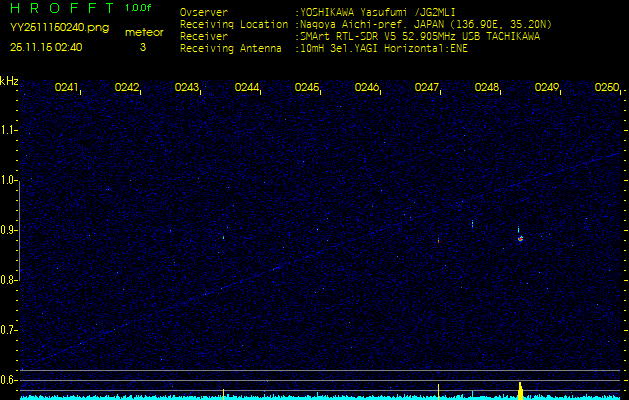629x400 pixels.
Task: Select the 0.7 kHz frequency label
Action: click(x=9, y=329)
